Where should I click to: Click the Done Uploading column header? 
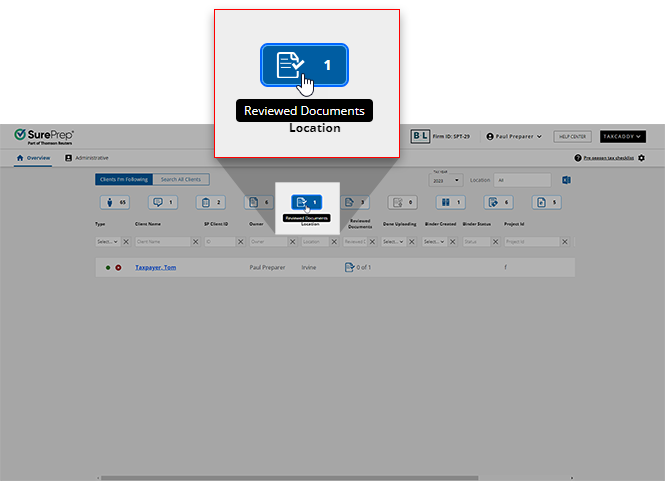click(x=400, y=224)
